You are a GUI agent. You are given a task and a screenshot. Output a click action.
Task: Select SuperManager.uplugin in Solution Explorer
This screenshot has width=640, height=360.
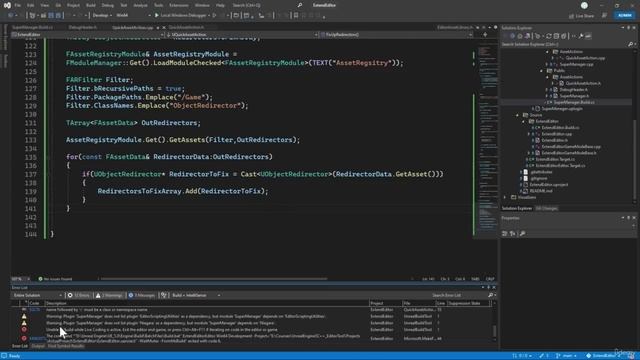[x=562, y=109]
